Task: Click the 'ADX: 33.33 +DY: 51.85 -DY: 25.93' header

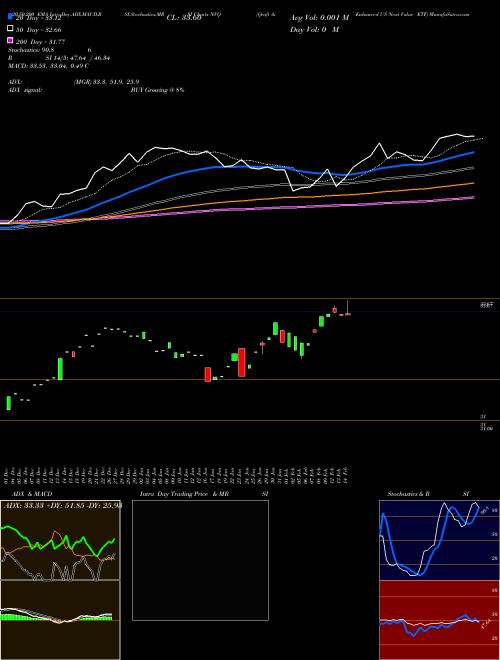Action: (63, 505)
